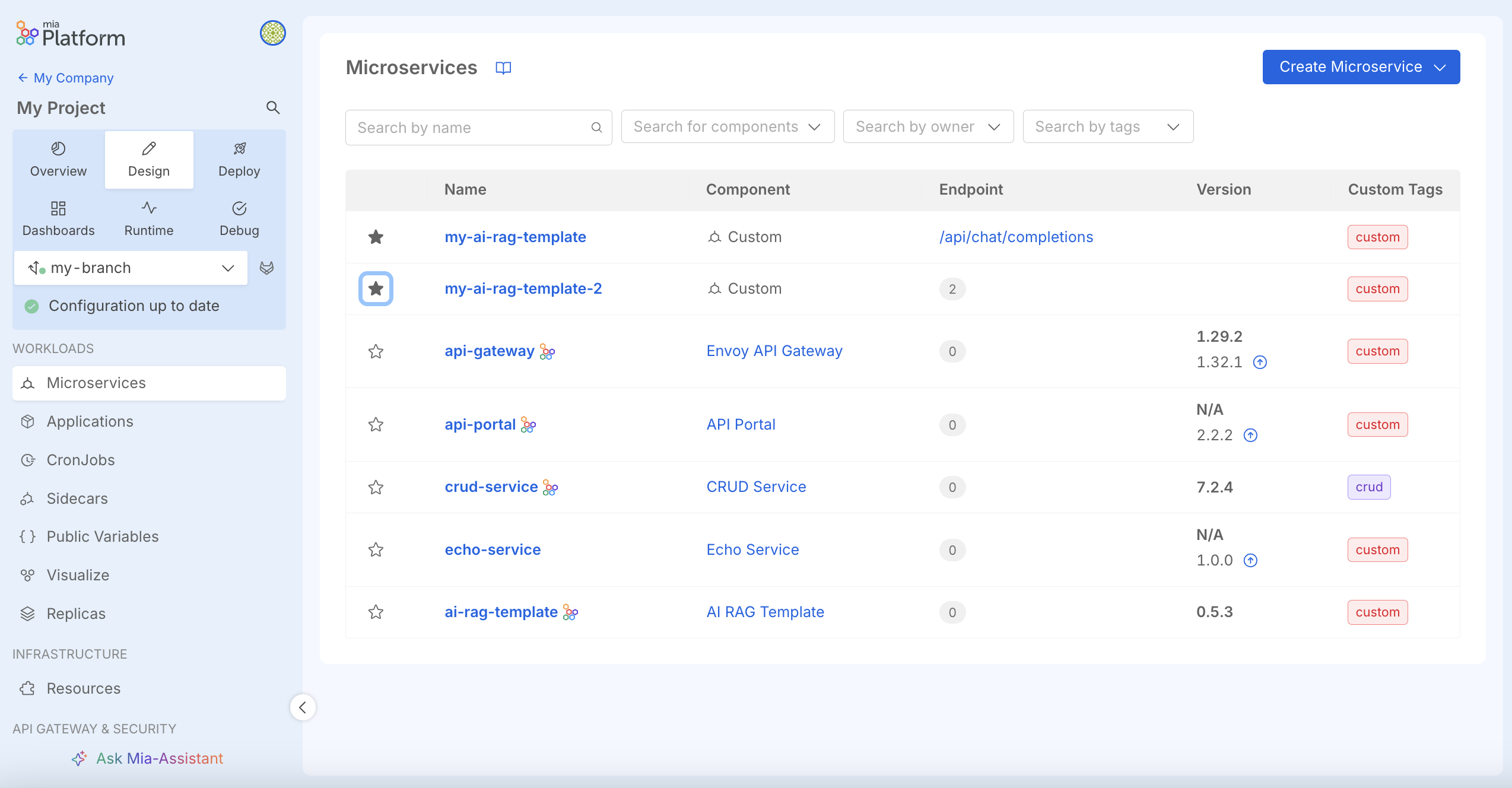Open the Debug section
The width and height of the screenshot is (1512, 788).
tap(239, 219)
